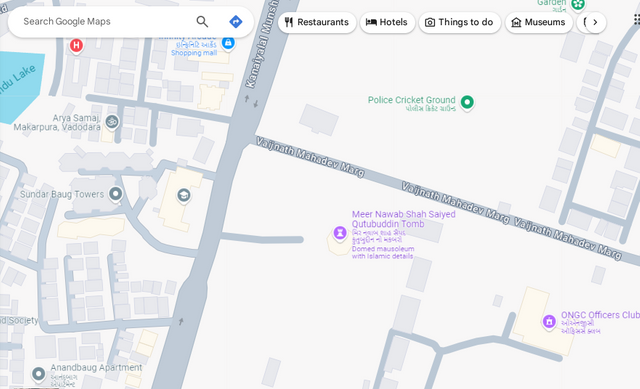Click Arya Samaj, Makarpura, Vadodara label
The width and height of the screenshot is (640, 389).
click(x=57, y=122)
